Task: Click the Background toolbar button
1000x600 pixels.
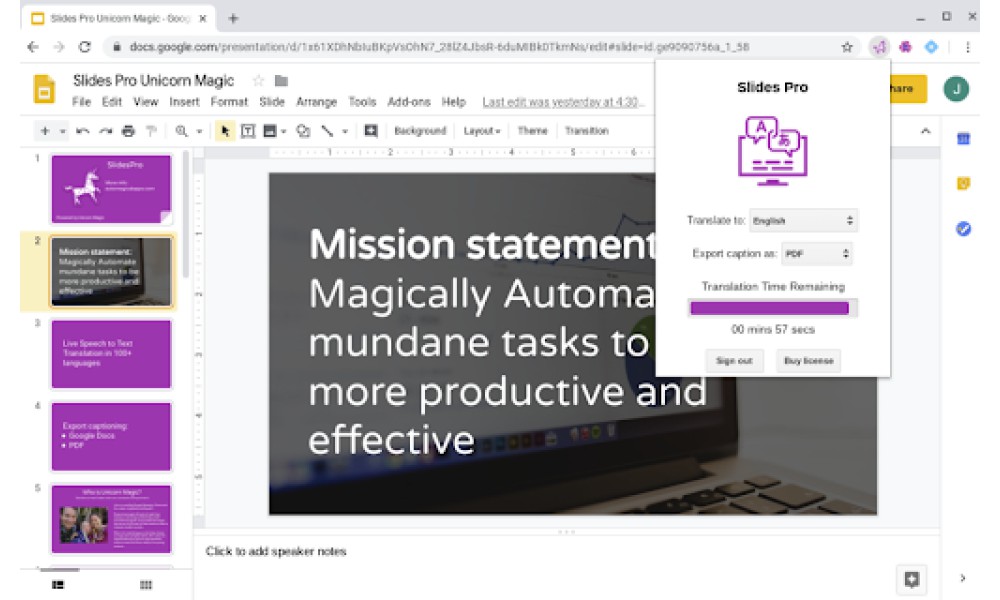Action: 420,131
